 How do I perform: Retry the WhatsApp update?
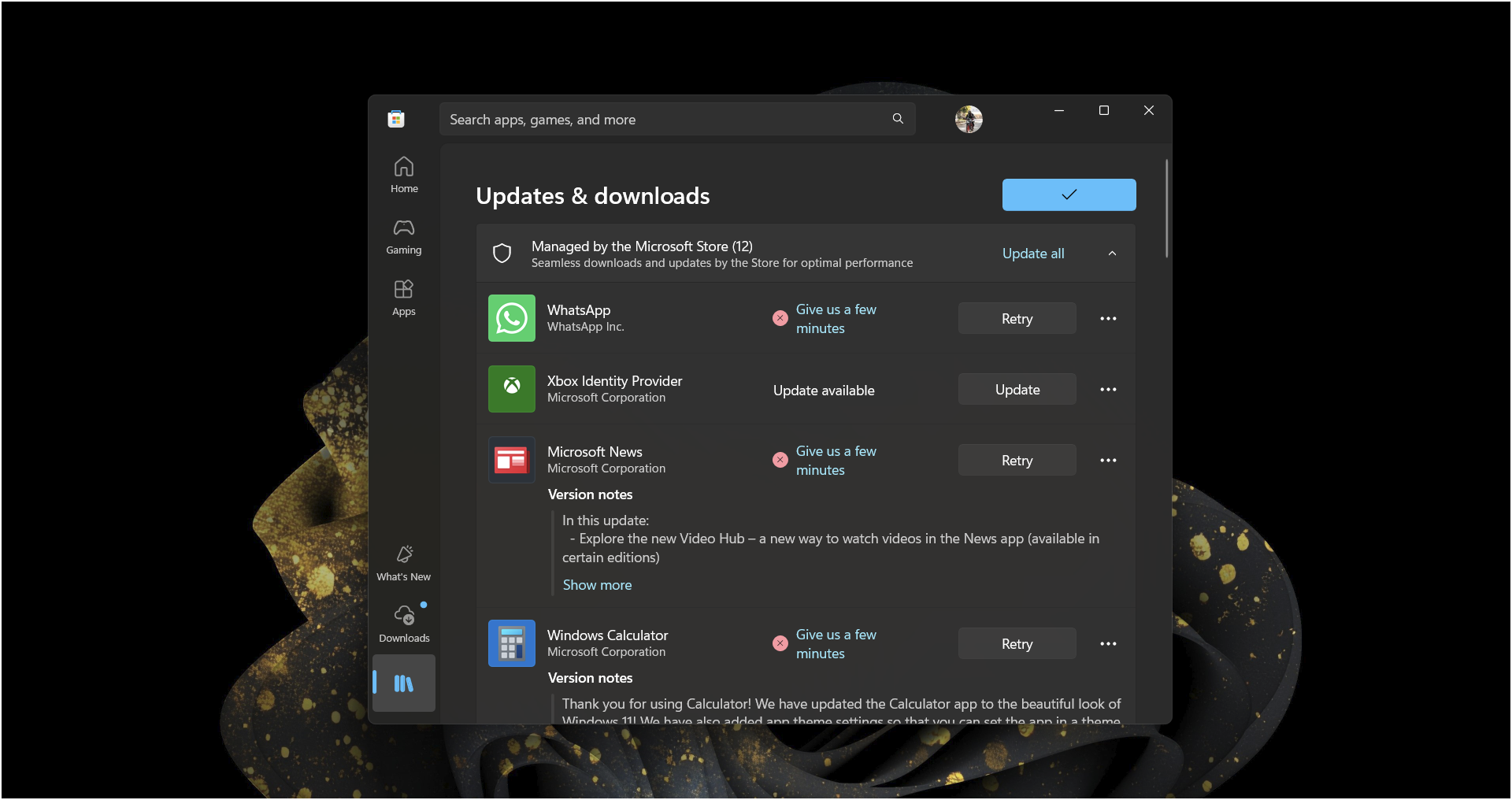[x=1017, y=318]
